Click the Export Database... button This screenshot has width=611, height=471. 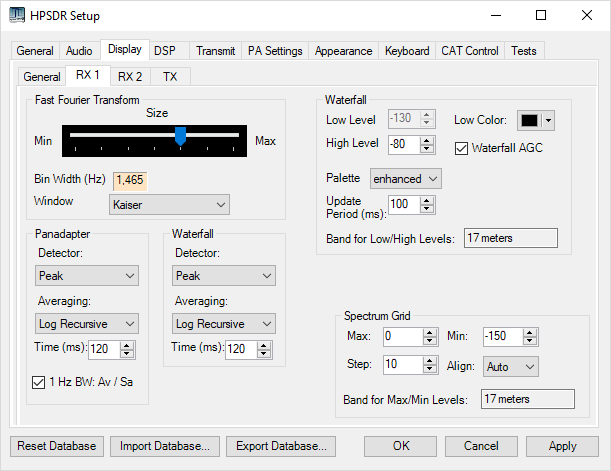point(281,446)
